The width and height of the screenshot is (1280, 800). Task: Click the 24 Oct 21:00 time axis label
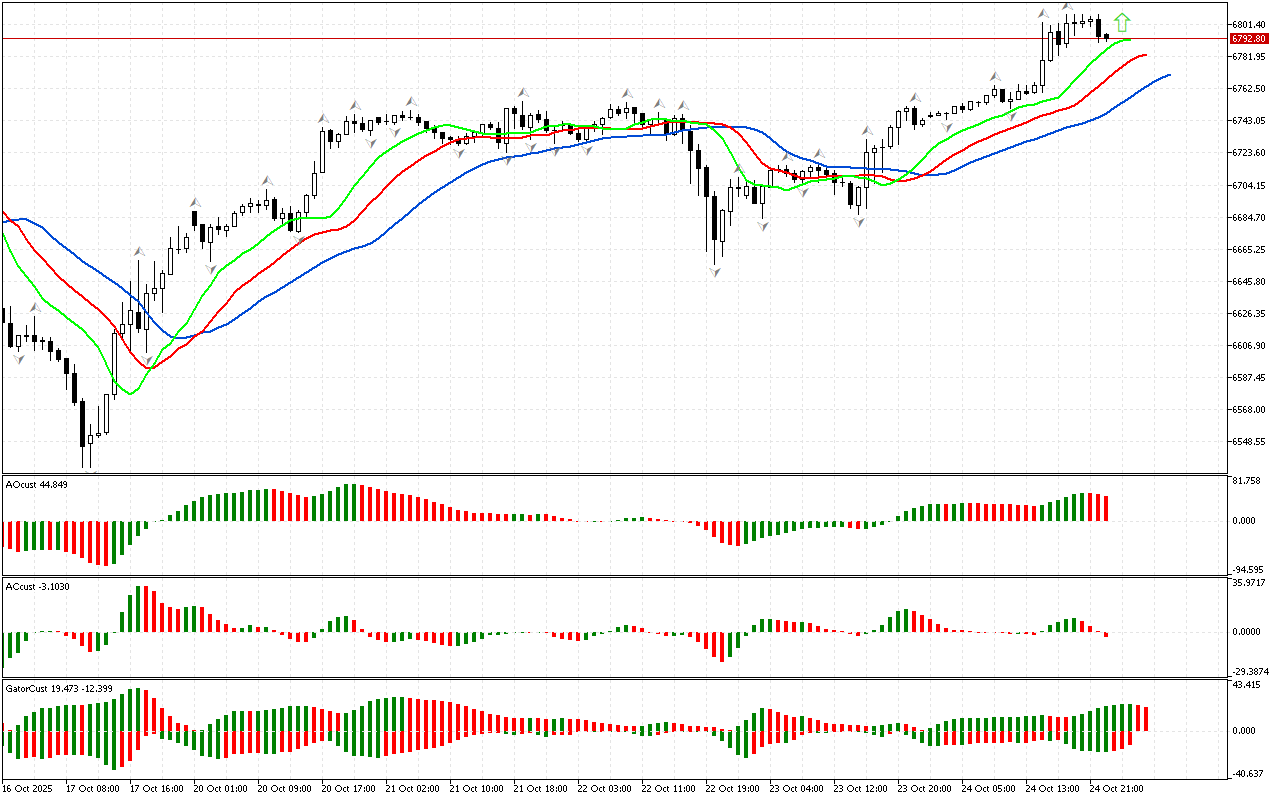pos(1115,789)
